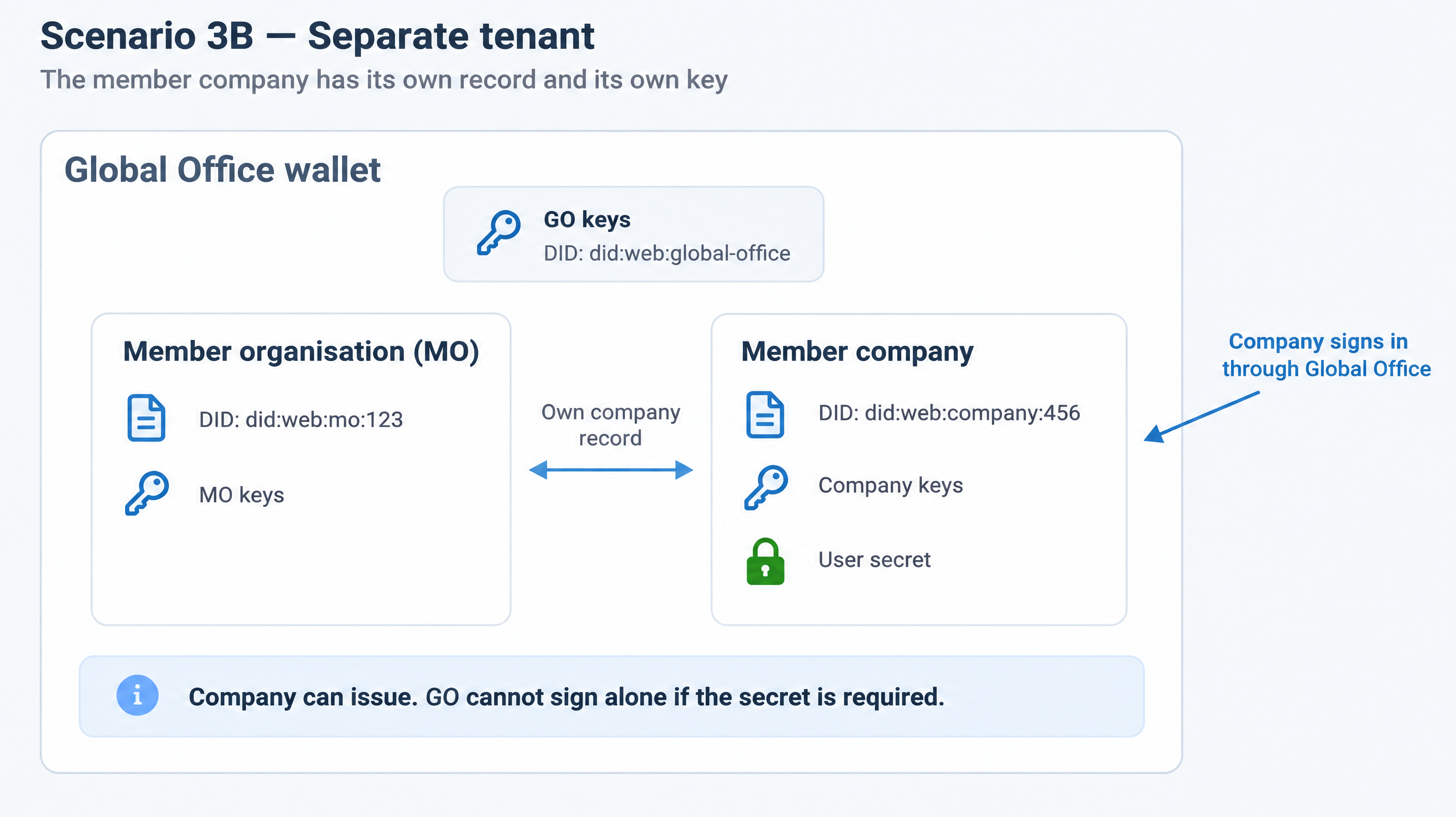This screenshot has height=817, width=1456.
Task: Click the 'MO keys' label
Action: pos(242,495)
